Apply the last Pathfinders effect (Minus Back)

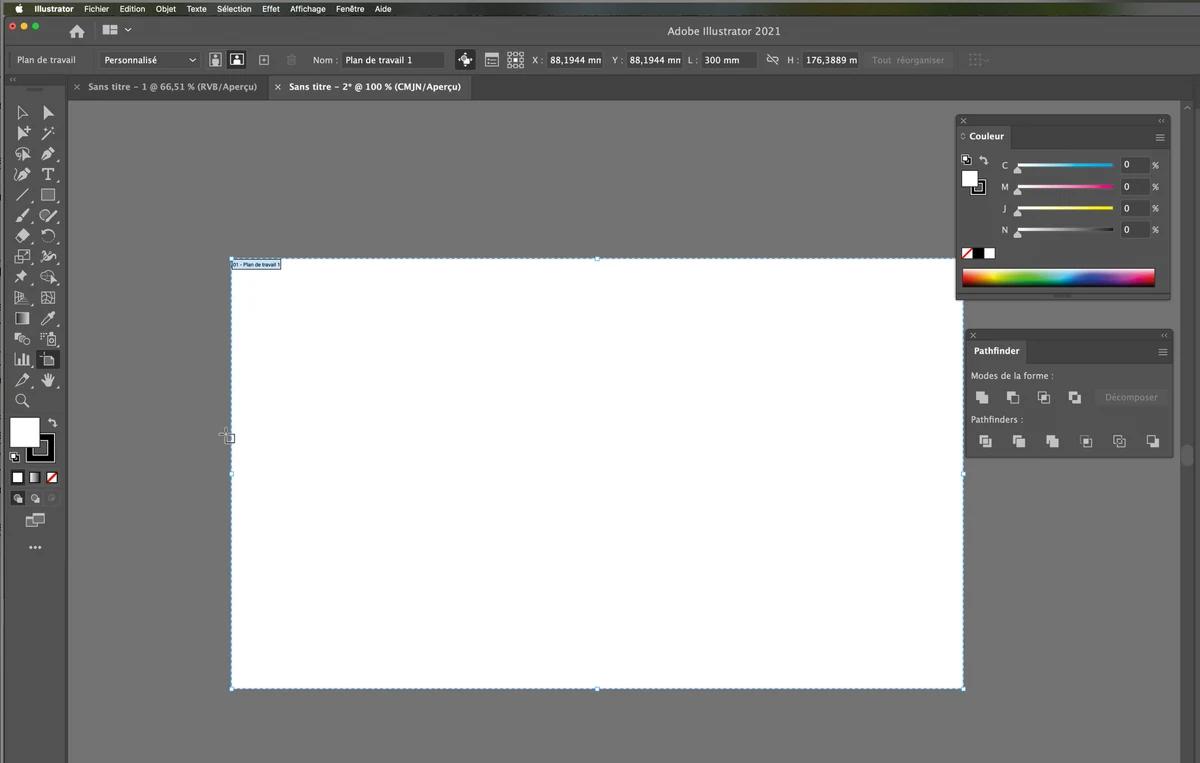(1153, 441)
